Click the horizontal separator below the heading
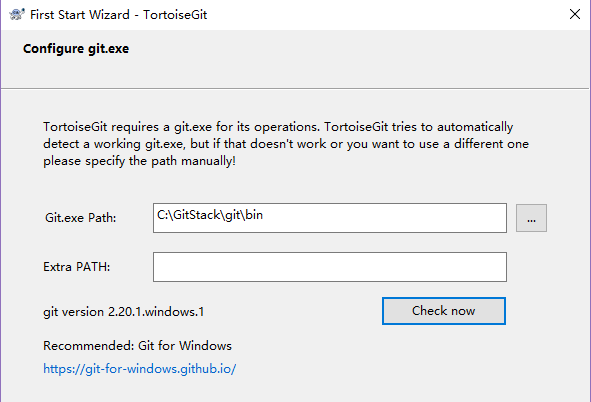This screenshot has height=402, width=591. (x=296, y=89)
